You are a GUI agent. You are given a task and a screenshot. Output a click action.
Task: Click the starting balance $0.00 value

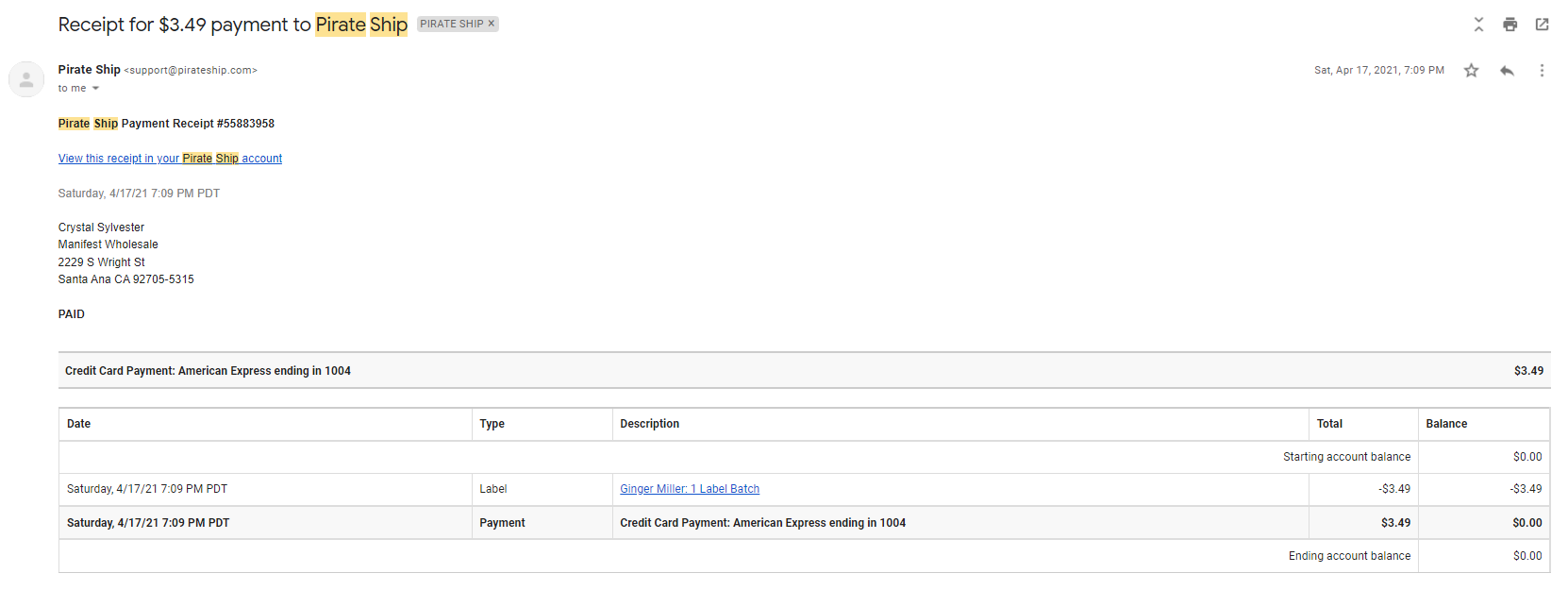tap(1527, 457)
